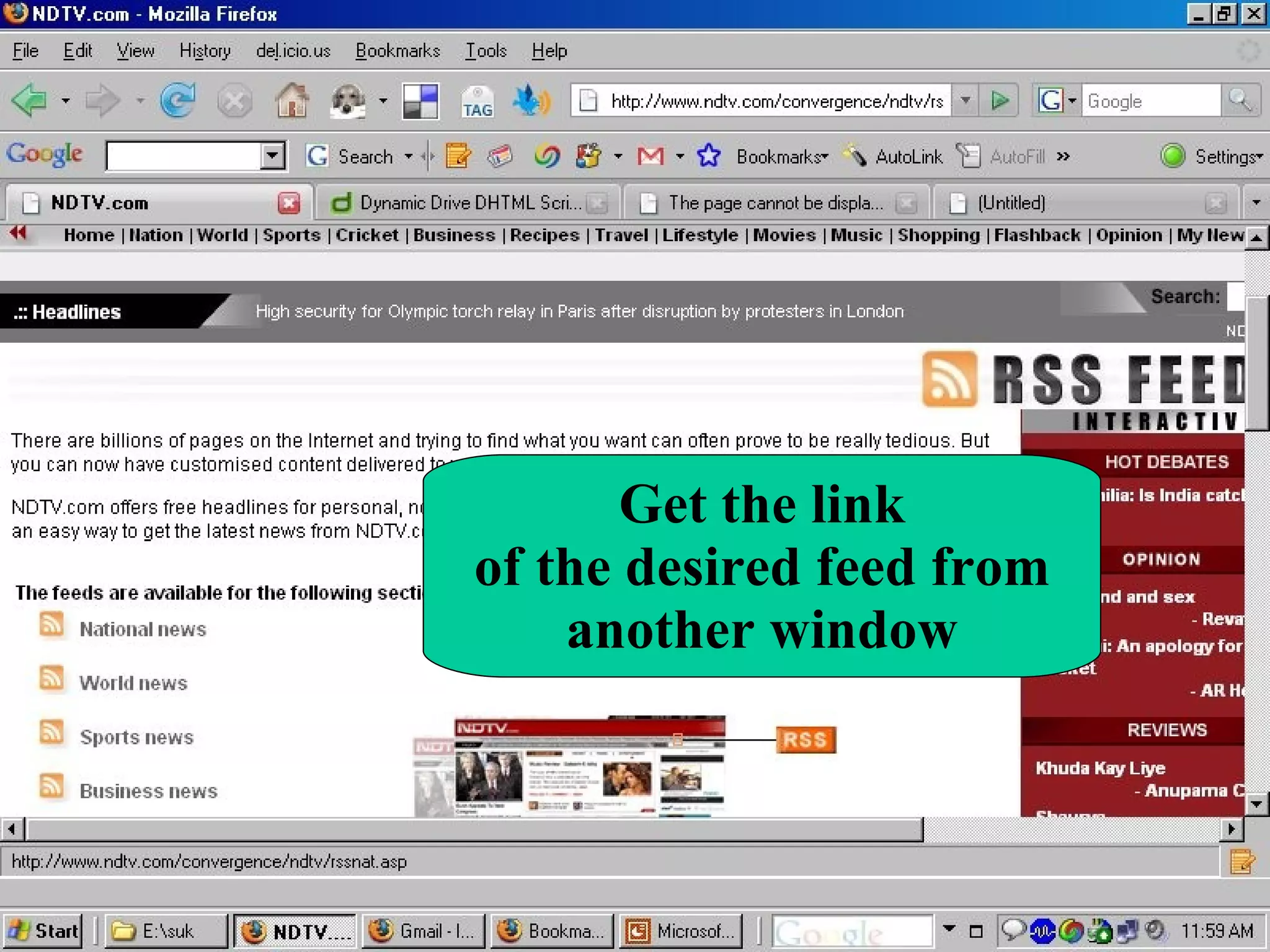
Task: Click the notebook icon in status bar
Action: (1242, 862)
